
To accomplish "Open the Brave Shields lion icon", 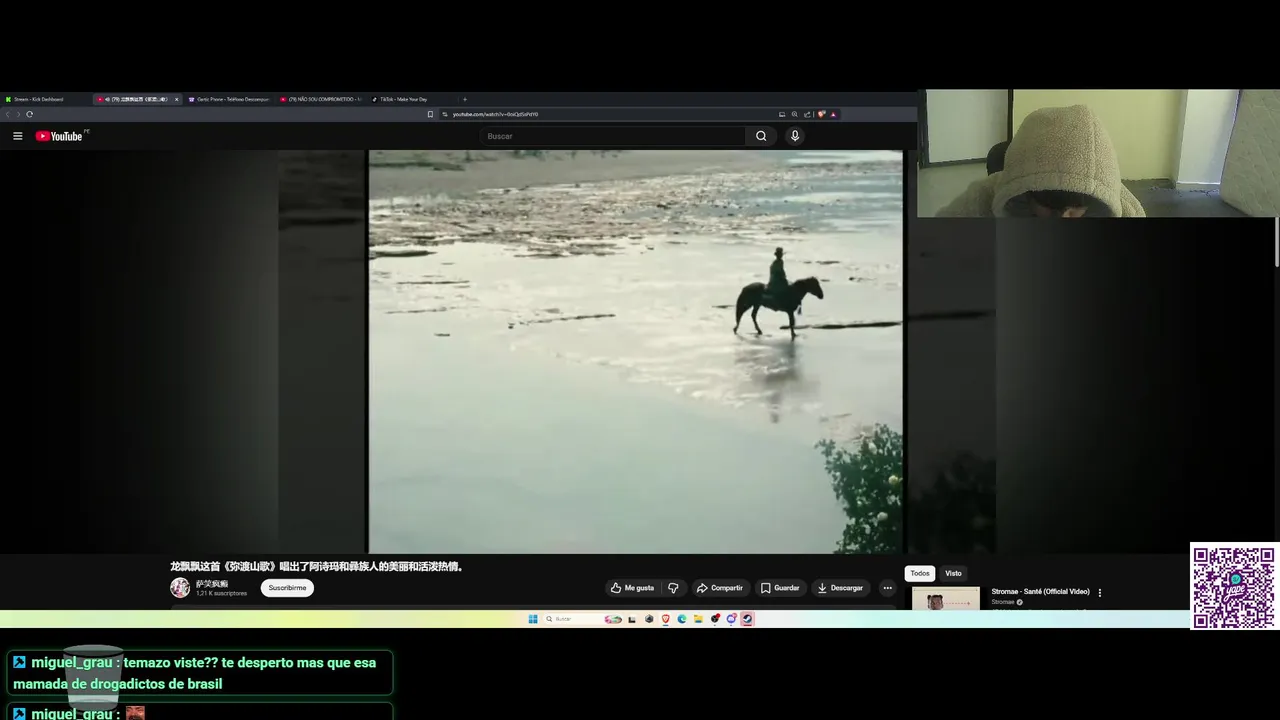I will [x=821, y=114].
